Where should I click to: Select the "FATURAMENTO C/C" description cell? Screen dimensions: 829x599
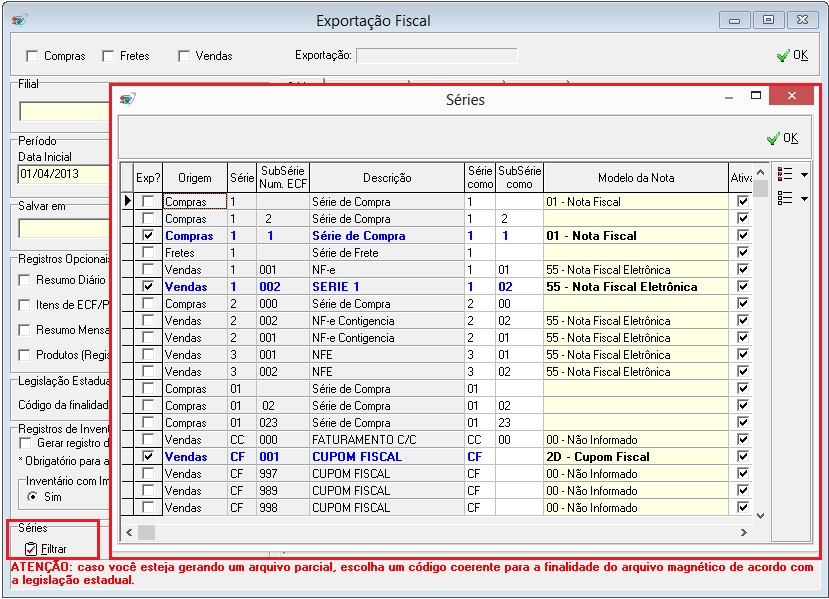[x=387, y=440]
